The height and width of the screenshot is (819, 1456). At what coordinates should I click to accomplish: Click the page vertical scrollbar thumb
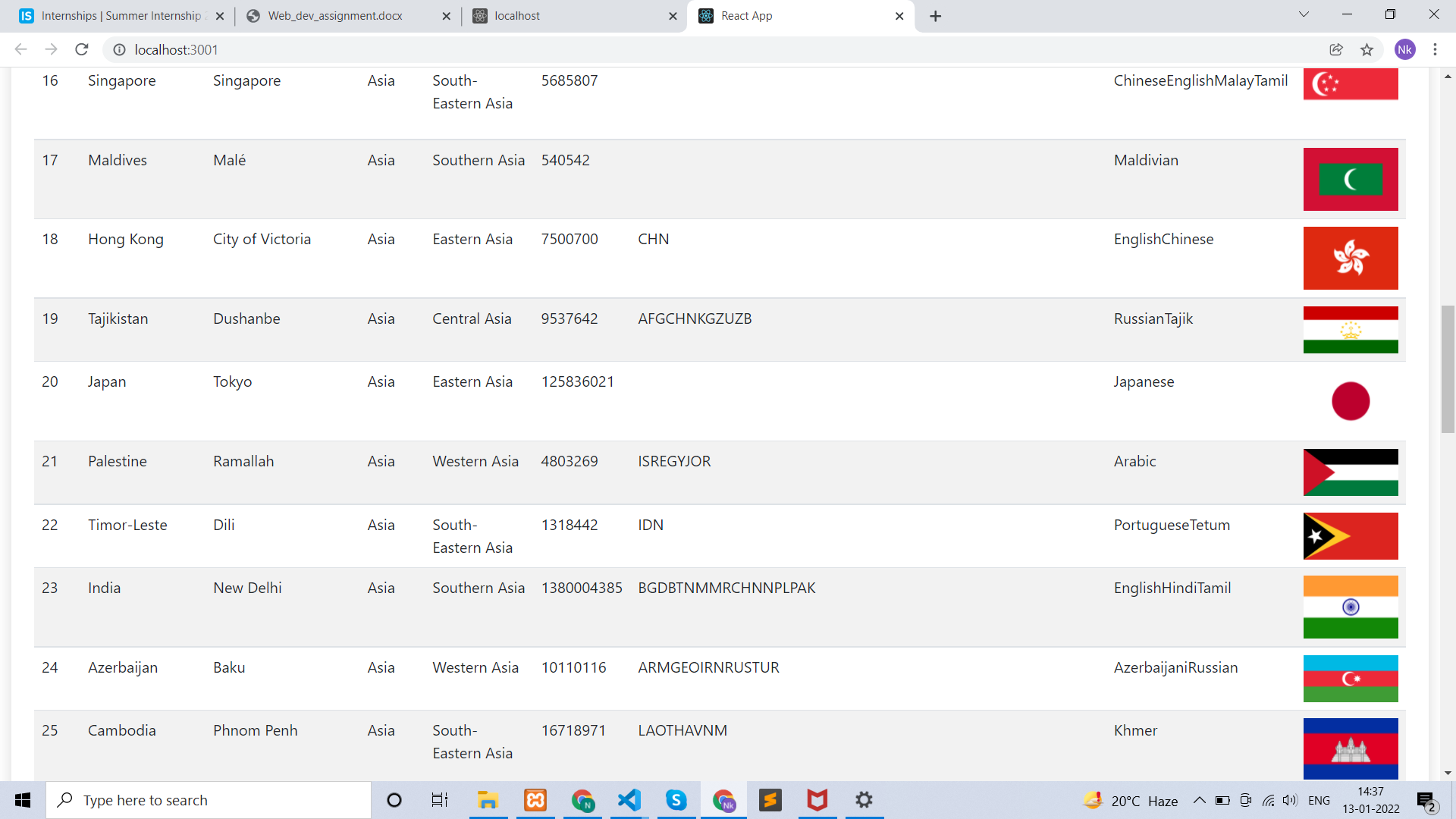pyautogui.click(x=1448, y=369)
